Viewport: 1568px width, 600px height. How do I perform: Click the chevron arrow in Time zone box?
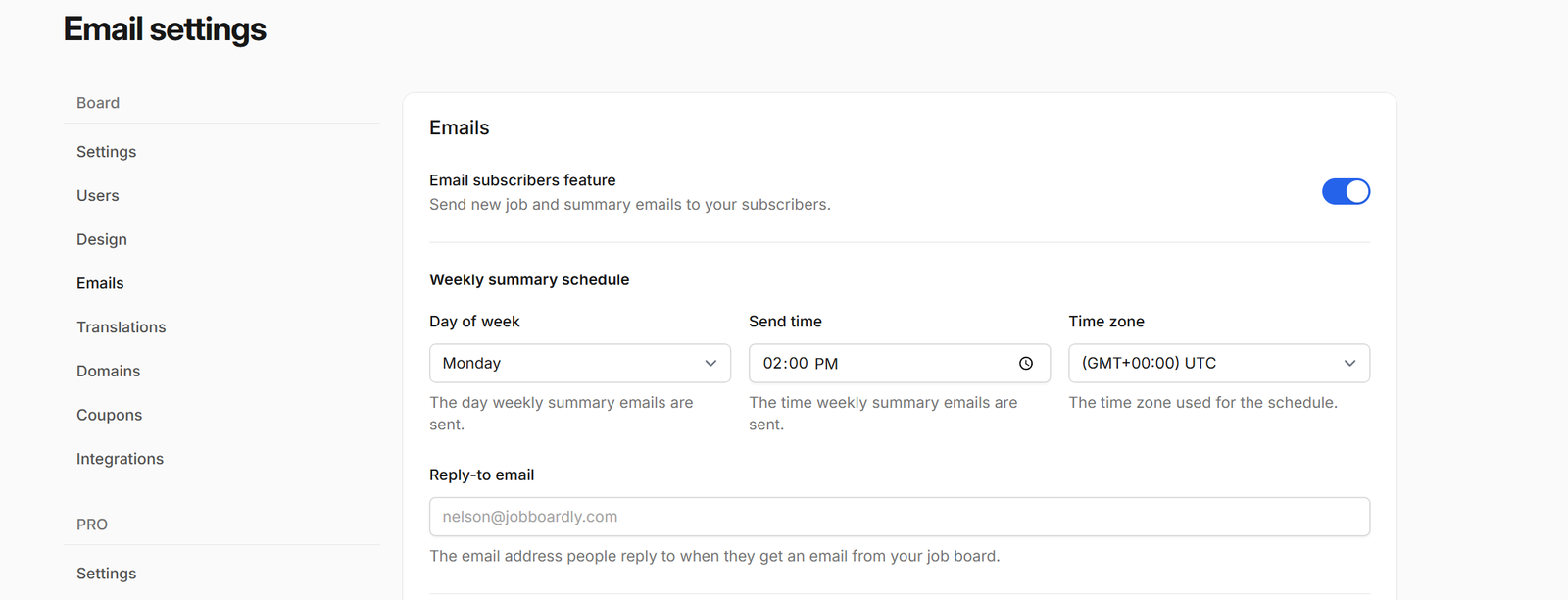click(1349, 363)
